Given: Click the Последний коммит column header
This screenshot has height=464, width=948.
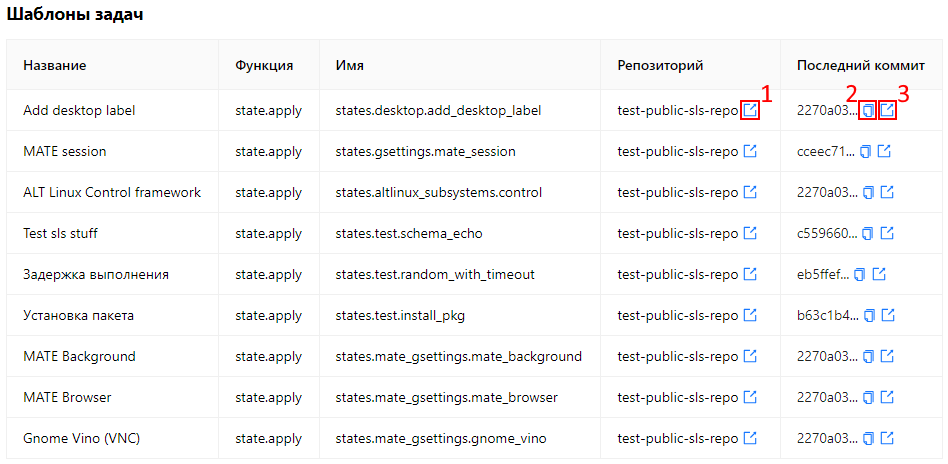Looking at the screenshot, I should coord(854,65).
